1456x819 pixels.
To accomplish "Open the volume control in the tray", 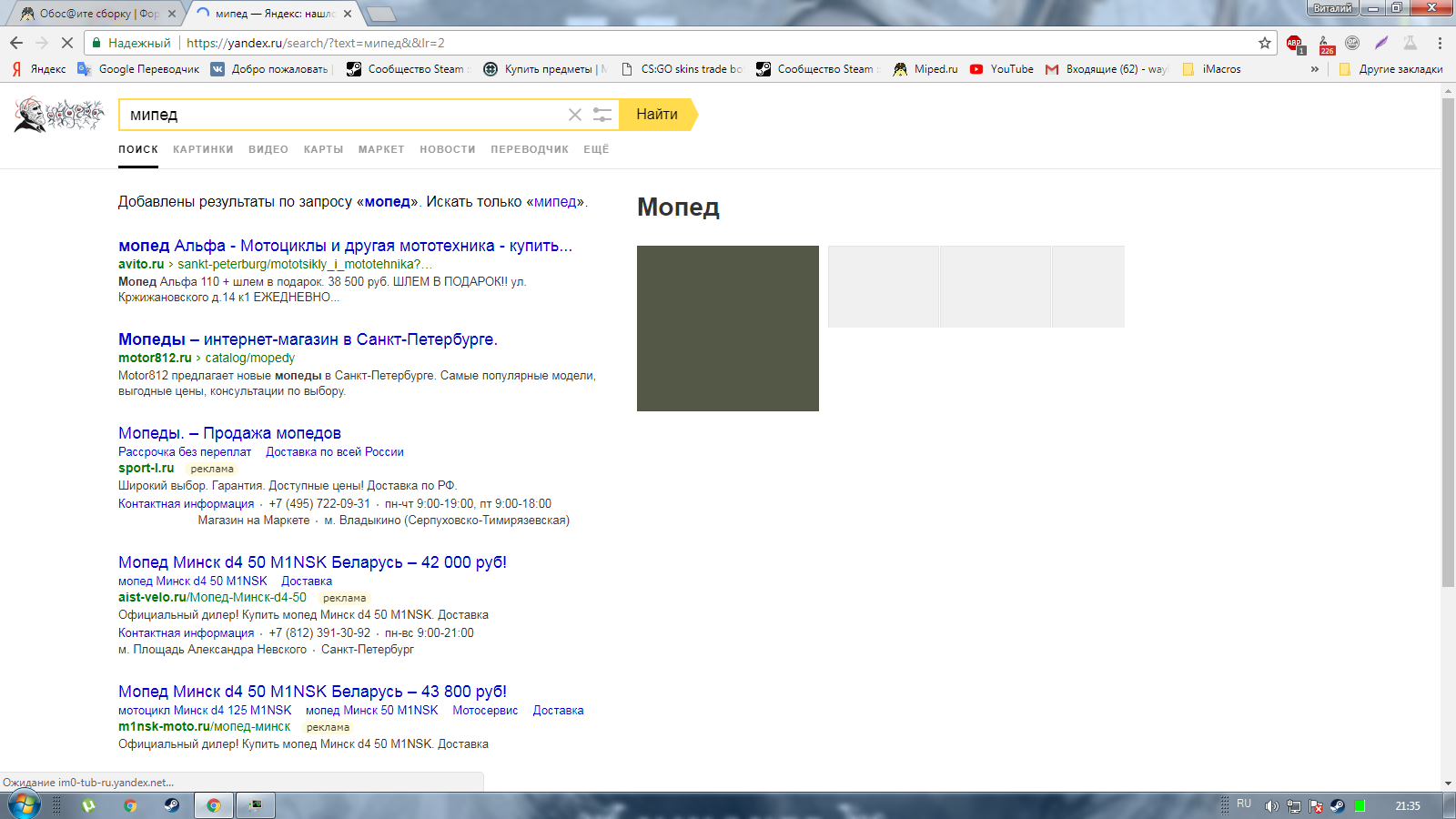I will coord(1271,806).
